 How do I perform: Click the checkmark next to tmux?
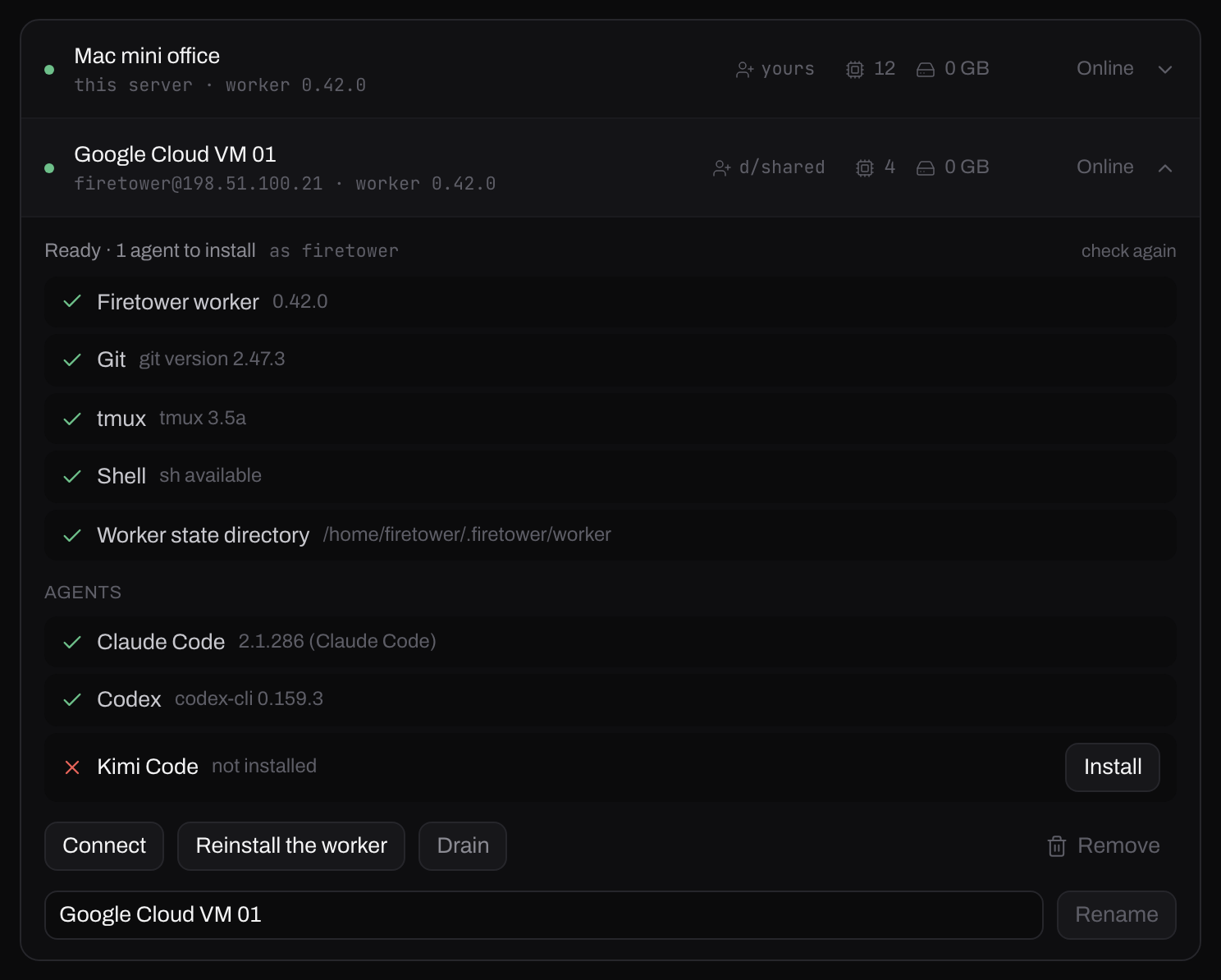coord(72,419)
